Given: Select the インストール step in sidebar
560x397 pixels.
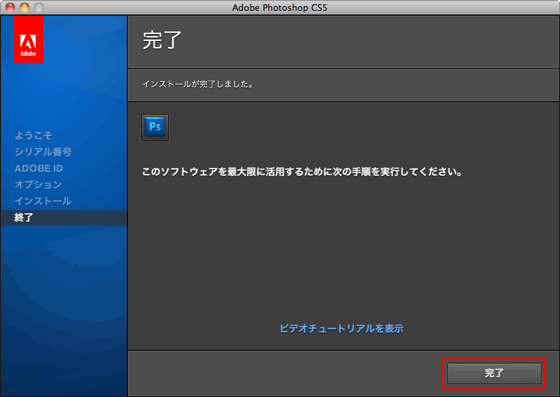Looking at the screenshot, I should click(43, 201).
